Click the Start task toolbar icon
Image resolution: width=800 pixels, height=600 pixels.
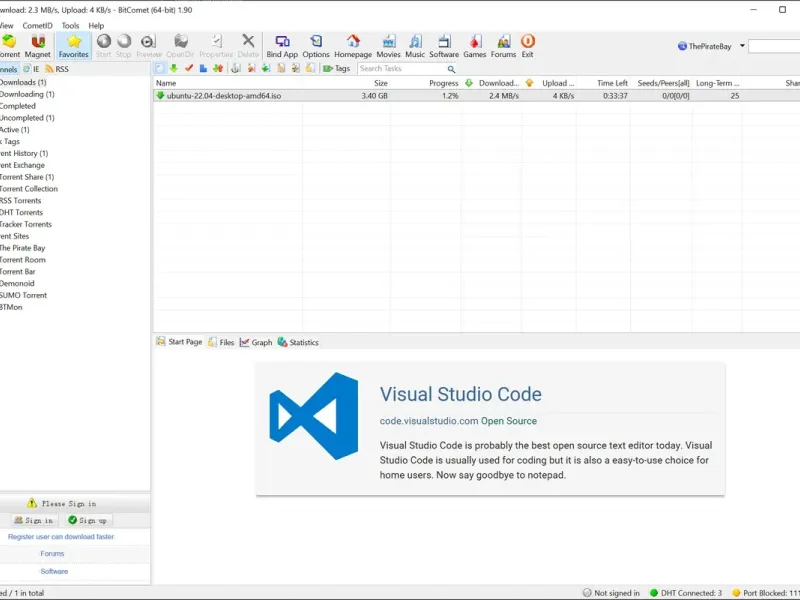[x=104, y=46]
